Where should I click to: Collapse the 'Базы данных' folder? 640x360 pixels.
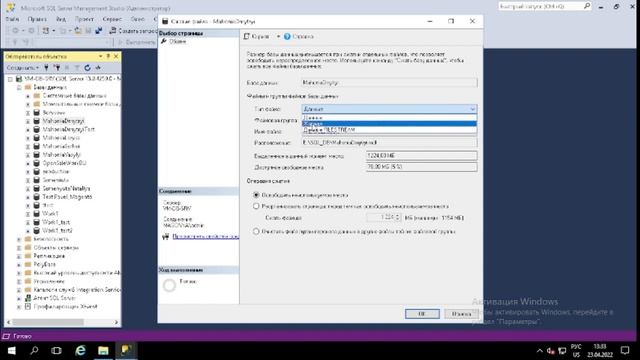[19, 87]
